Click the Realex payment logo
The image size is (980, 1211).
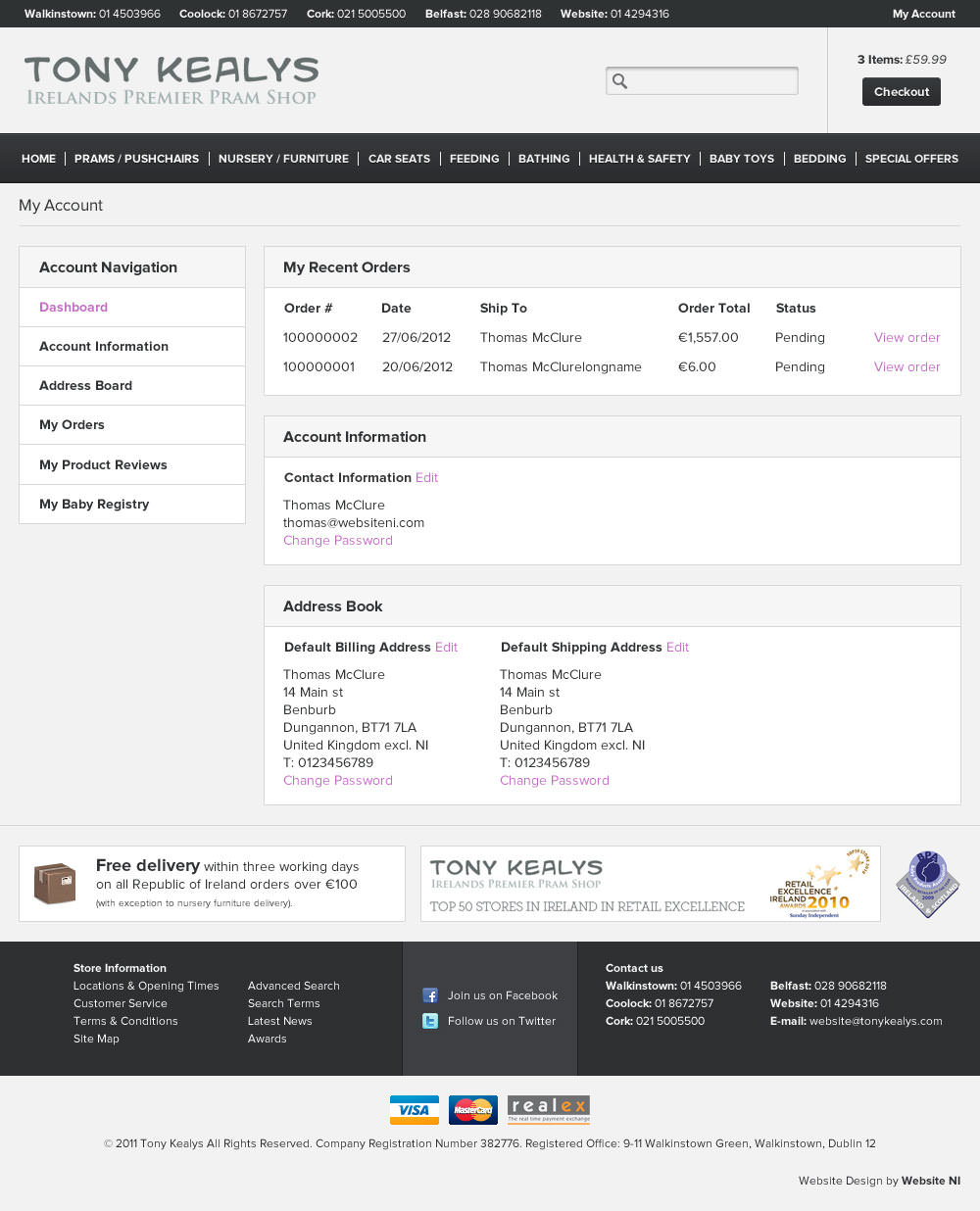click(549, 1109)
